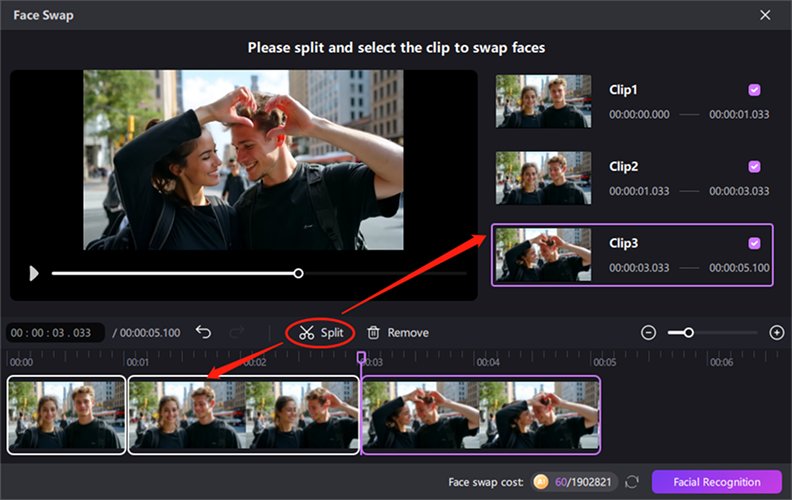Uncheck the Clip2 checkbox
The image size is (792, 500).
point(754,167)
